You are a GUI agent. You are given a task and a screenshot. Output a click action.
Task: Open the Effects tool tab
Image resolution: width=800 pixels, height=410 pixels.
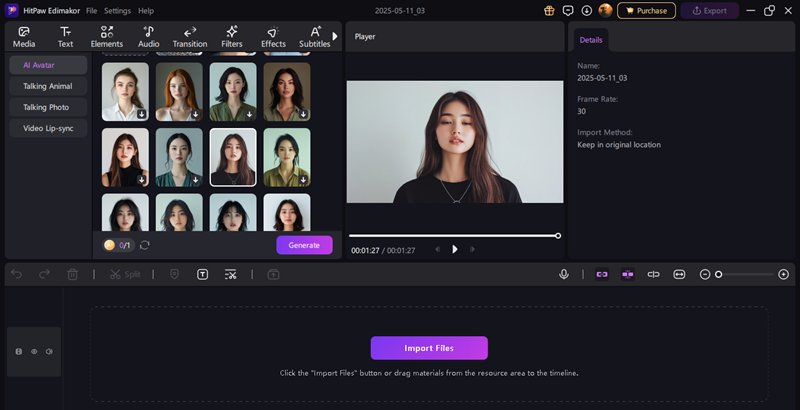click(273, 37)
